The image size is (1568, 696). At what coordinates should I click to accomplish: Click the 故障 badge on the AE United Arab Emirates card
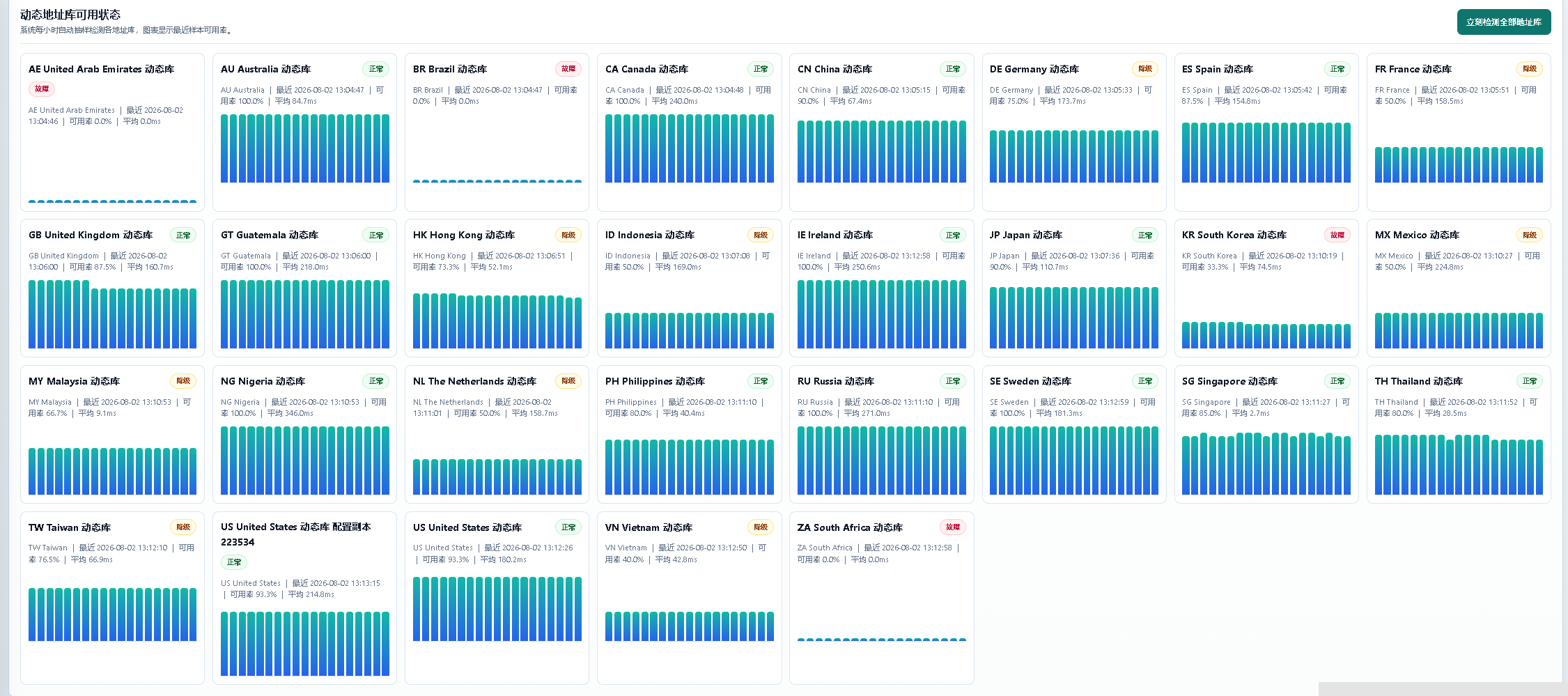click(42, 89)
